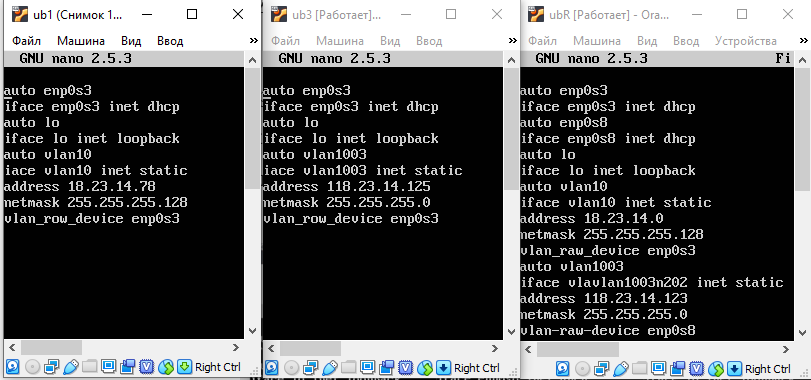The height and width of the screenshot is (380, 811).
Task: Click hard disk indicator in ub3 status bar
Action: tap(272, 368)
